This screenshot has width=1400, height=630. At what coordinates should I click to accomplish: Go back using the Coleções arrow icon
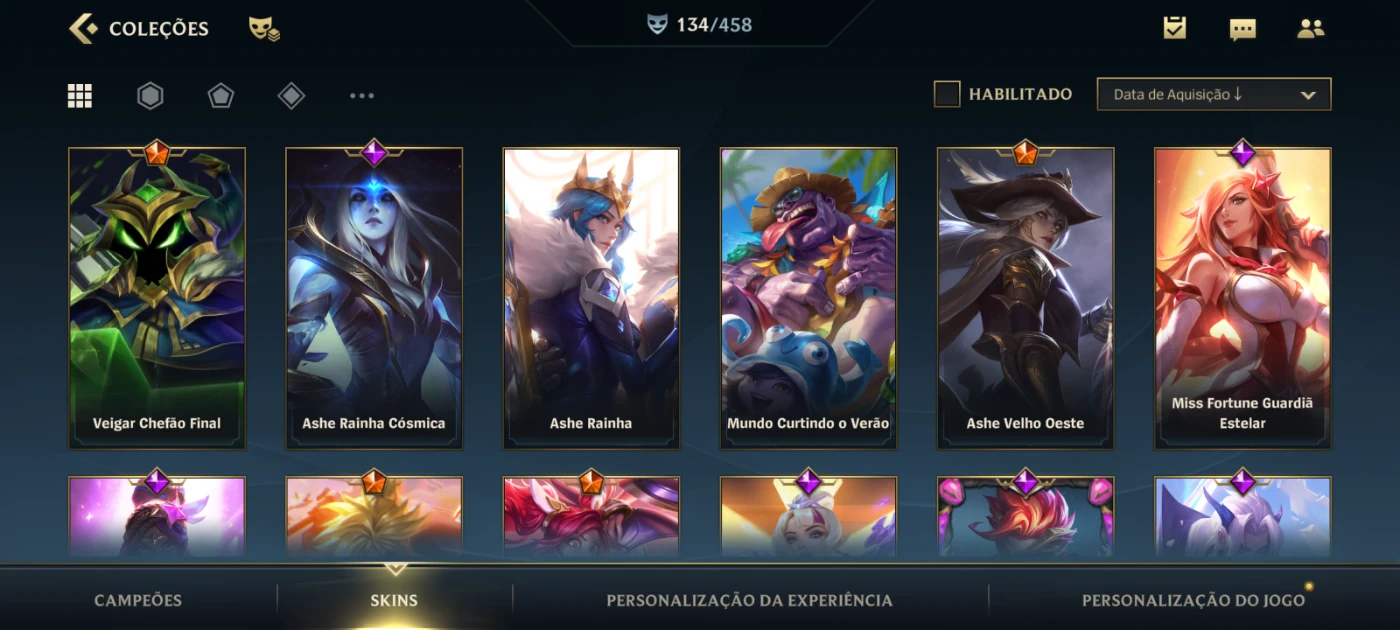(83, 28)
